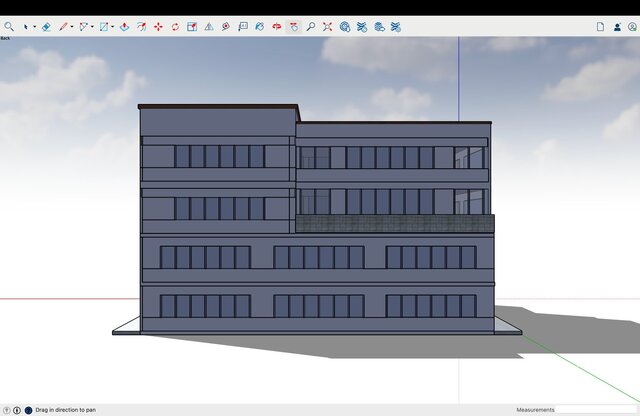This screenshot has height=416, width=640.
Task: Click the Measurements input box
Action: 596,410
